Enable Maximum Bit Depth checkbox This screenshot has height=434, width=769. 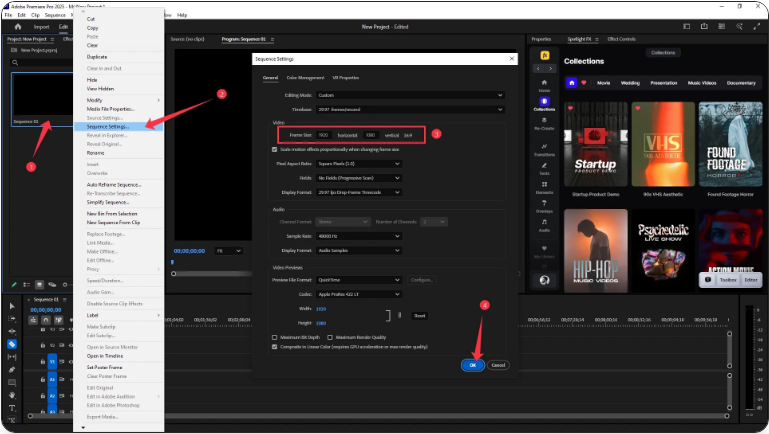[275, 337]
